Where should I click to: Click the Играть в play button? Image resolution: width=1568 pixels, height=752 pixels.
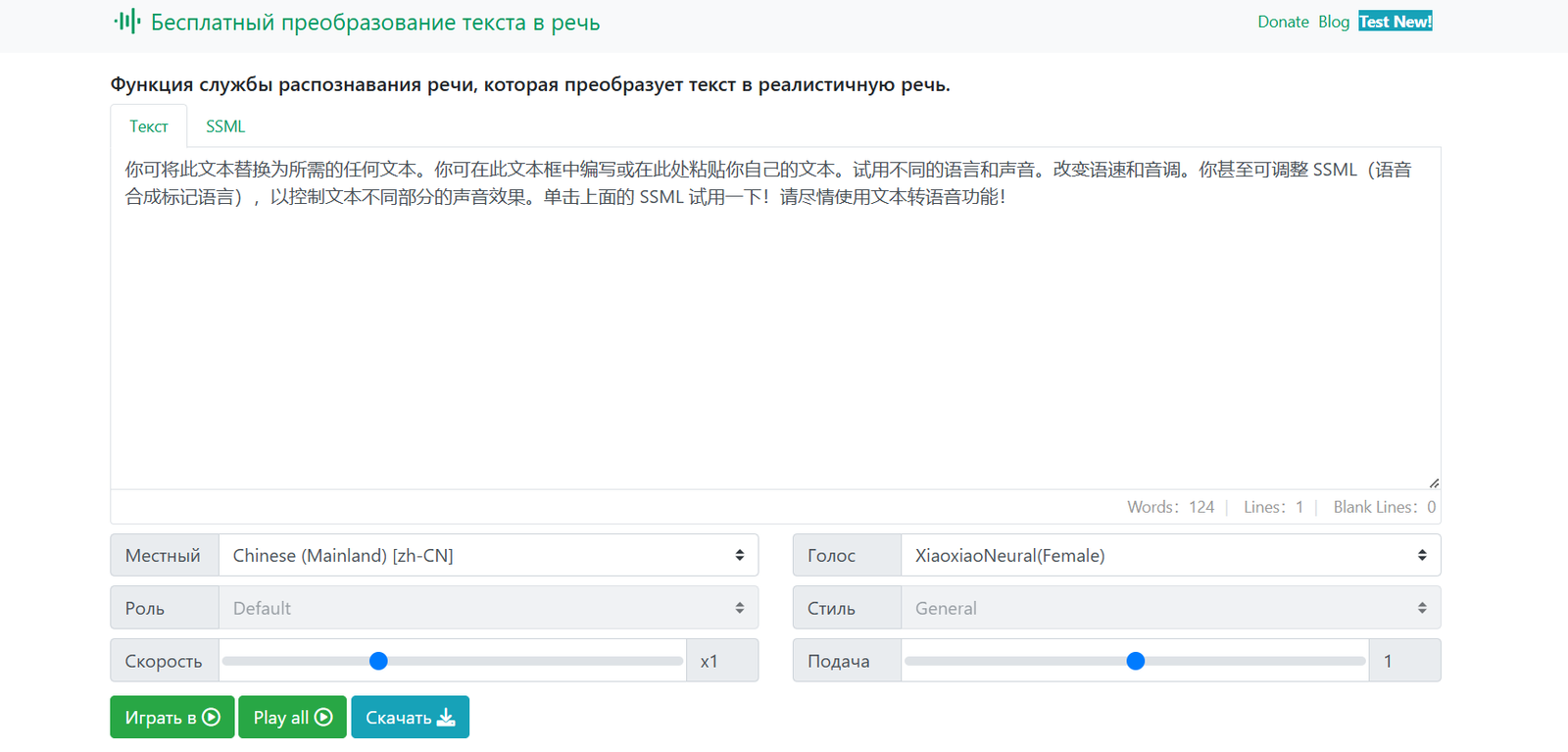click(171, 717)
